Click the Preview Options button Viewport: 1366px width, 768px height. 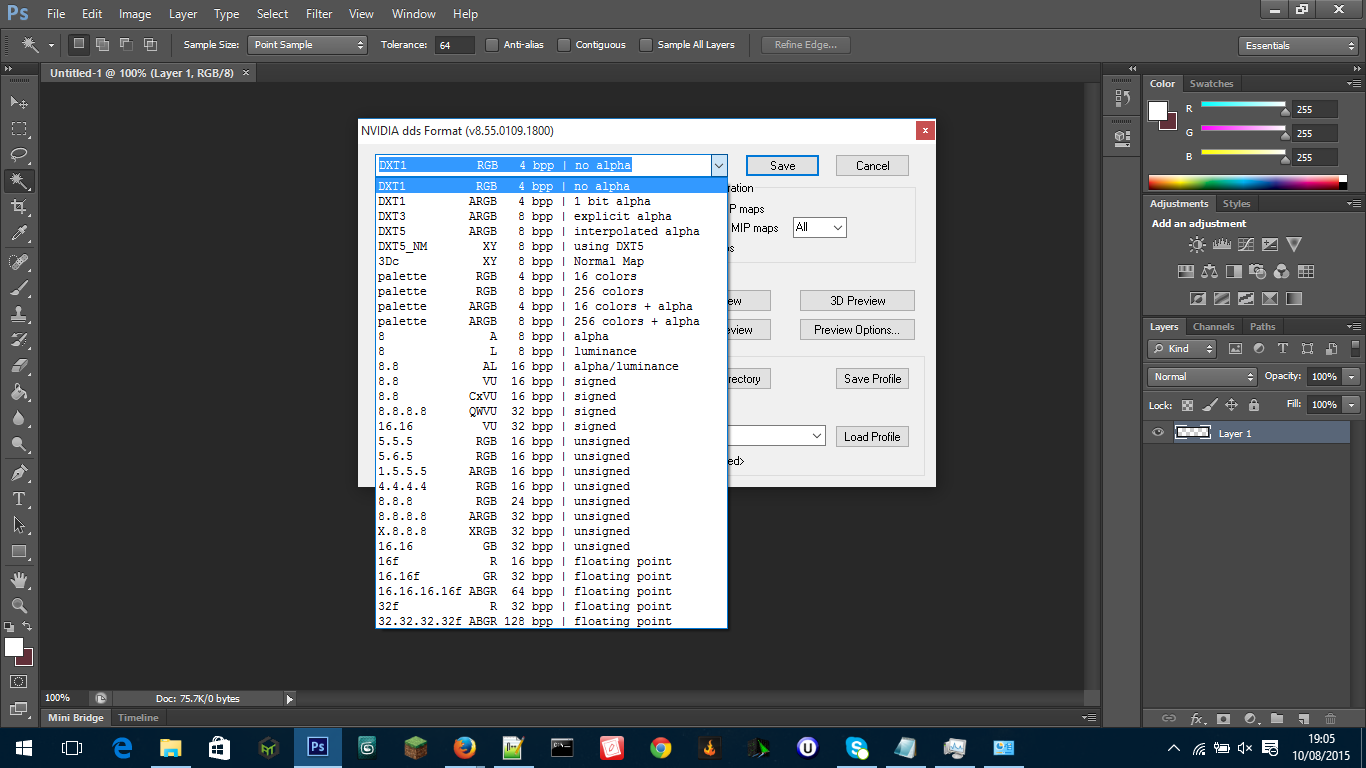click(857, 330)
